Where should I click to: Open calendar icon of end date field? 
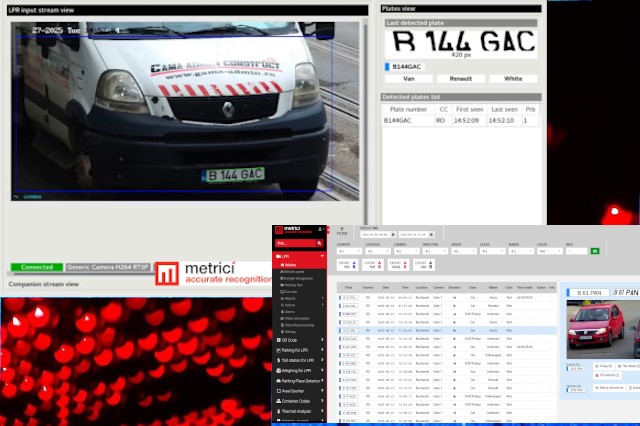coord(431,235)
